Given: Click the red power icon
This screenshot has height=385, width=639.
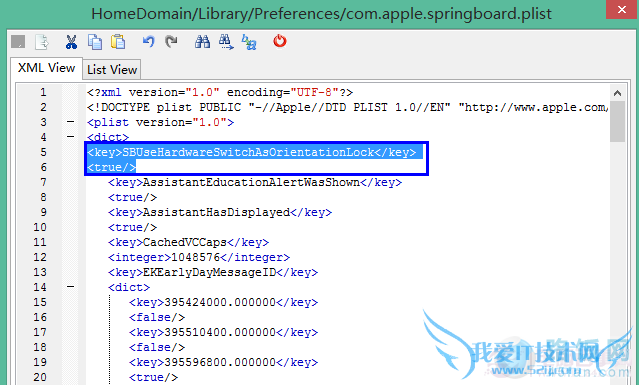Looking at the screenshot, I should (x=280, y=41).
